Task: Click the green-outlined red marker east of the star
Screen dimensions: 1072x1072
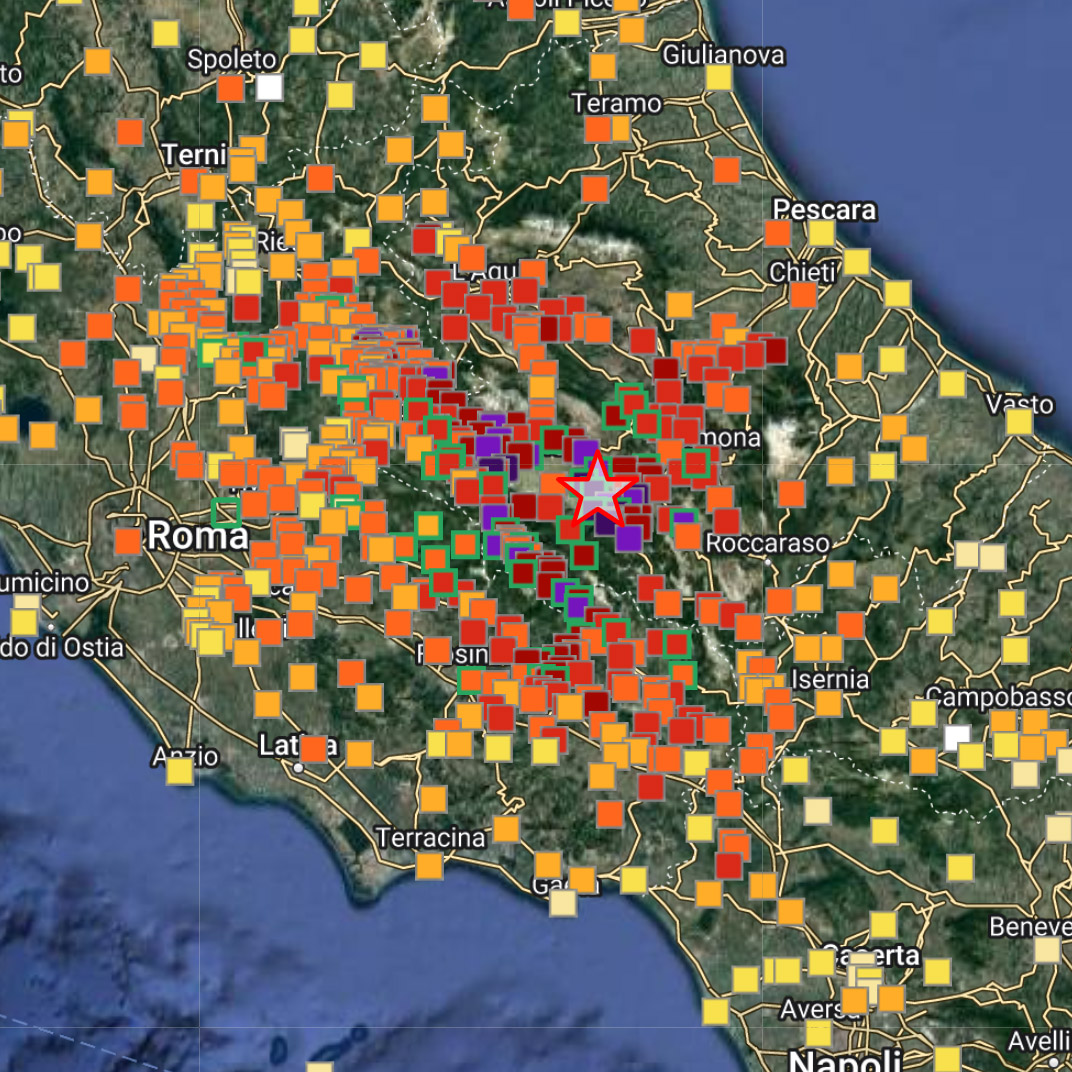Action: (696, 464)
